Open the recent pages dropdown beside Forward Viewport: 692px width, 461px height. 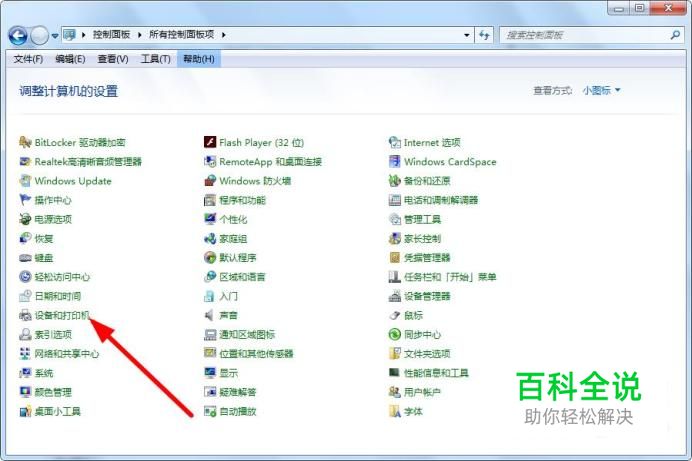[55, 36]
